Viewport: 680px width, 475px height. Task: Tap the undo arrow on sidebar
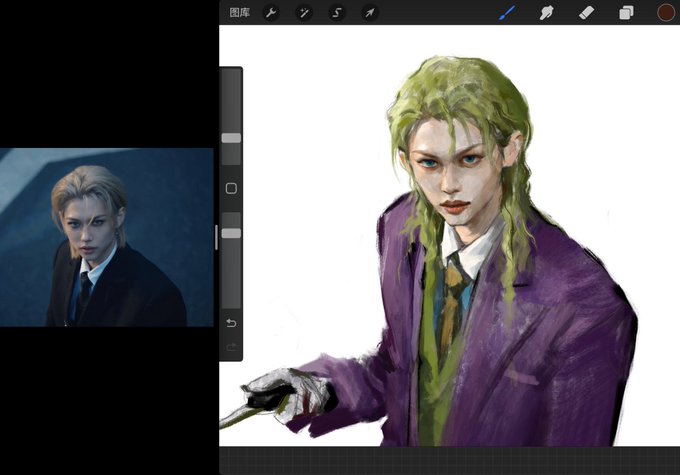click(x=231, y=323)
